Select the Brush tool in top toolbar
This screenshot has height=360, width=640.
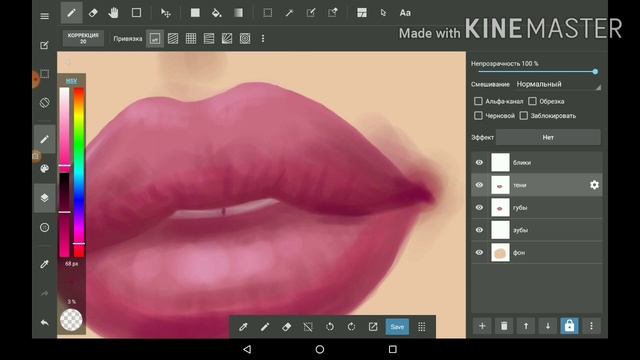click(x=71, y=13)
